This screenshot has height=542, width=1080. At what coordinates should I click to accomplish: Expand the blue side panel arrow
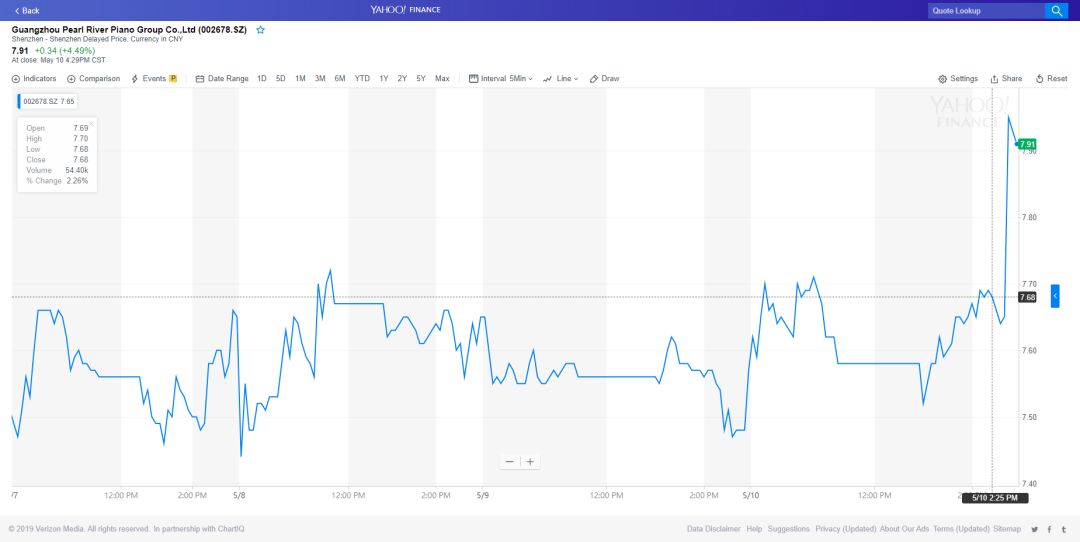point(1055,296)
